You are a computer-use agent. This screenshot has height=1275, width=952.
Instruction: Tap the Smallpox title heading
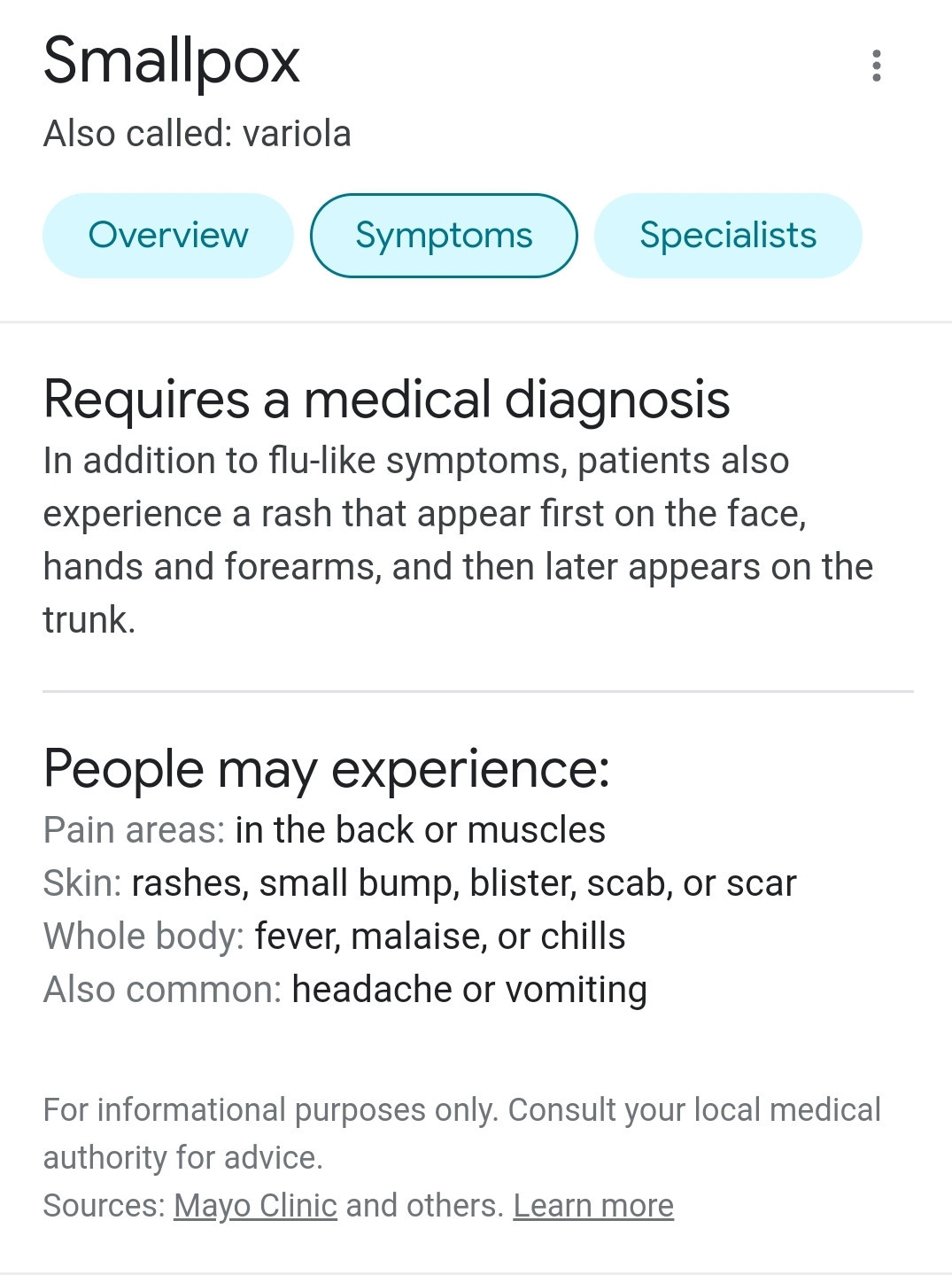click(x=172, y=61)
